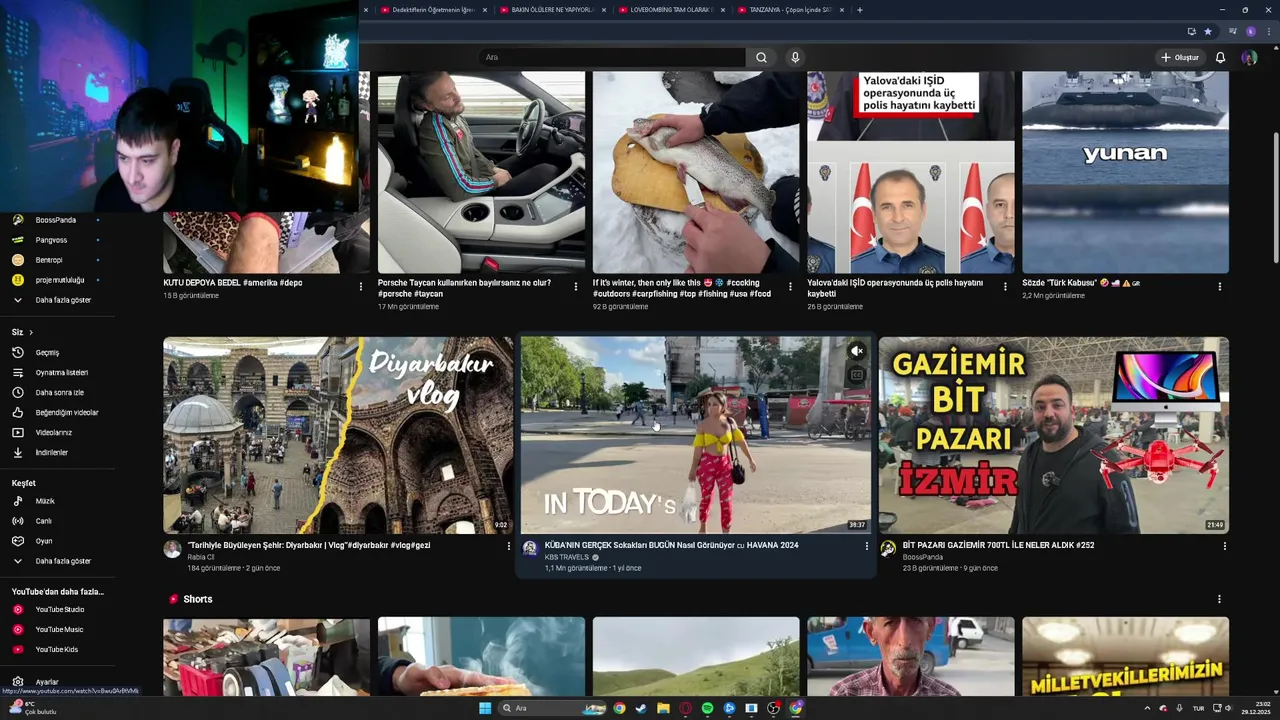Expand the Siz section chevron
1280x720 pixels.
pyautogui.click(x=31, y=332)
